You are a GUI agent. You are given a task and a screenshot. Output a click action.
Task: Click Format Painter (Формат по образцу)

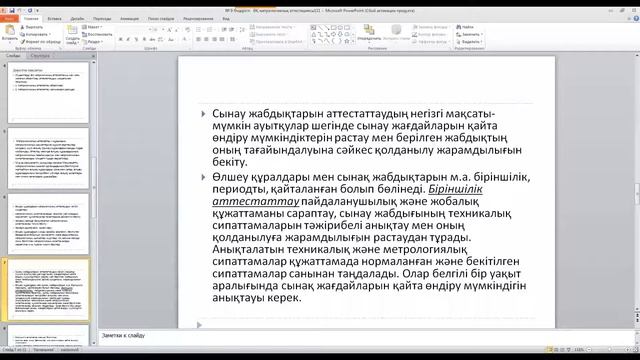click(x=41, y=42)
